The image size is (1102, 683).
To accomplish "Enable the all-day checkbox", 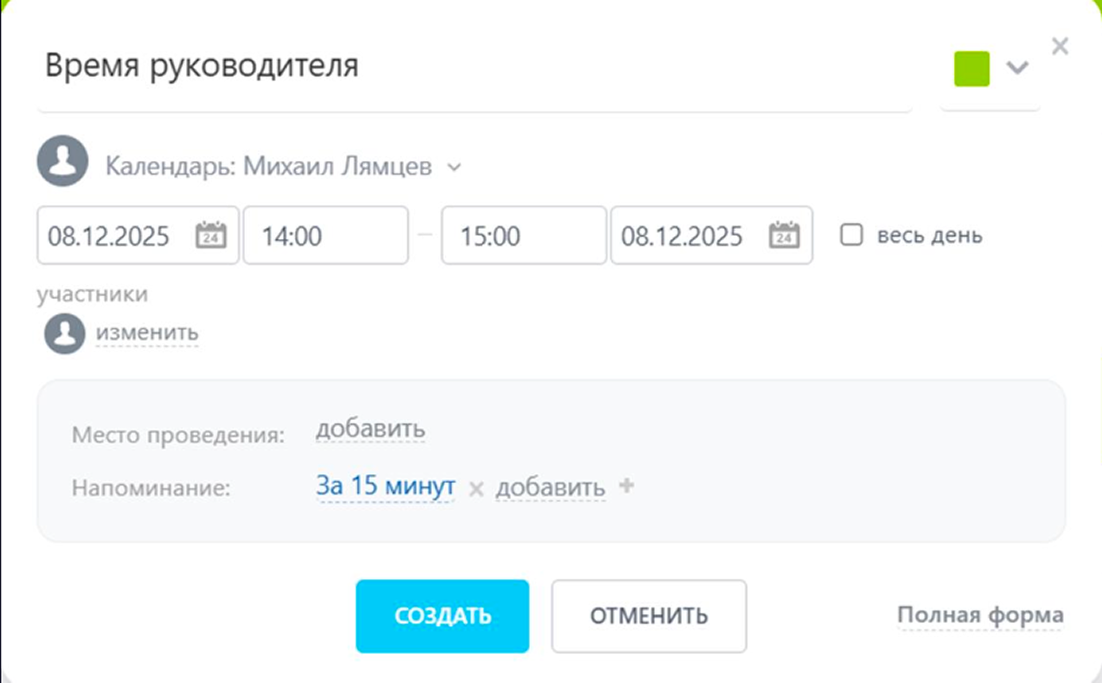I will coord(851,235).
